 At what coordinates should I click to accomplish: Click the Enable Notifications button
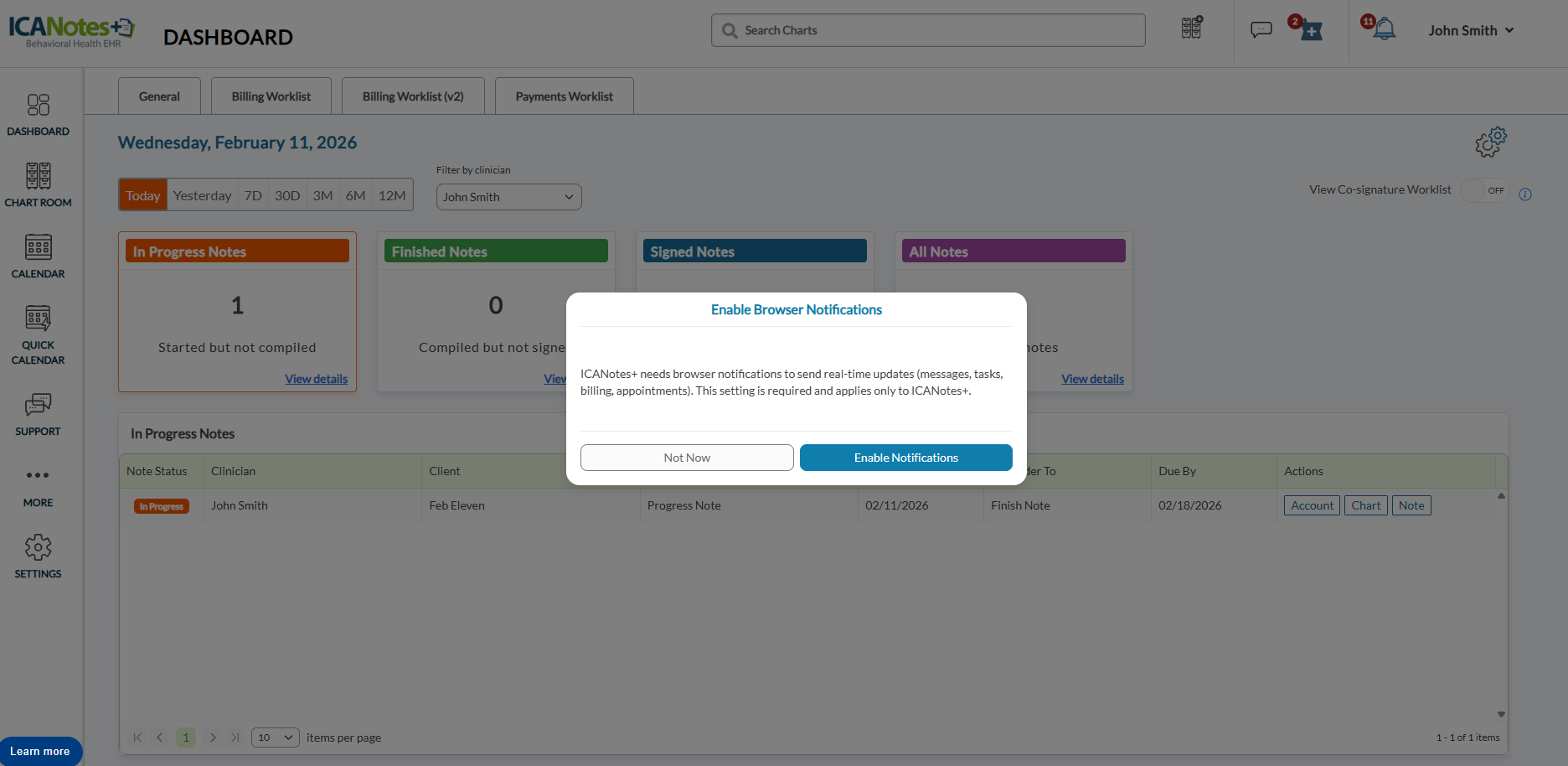[x=906, y=458]
